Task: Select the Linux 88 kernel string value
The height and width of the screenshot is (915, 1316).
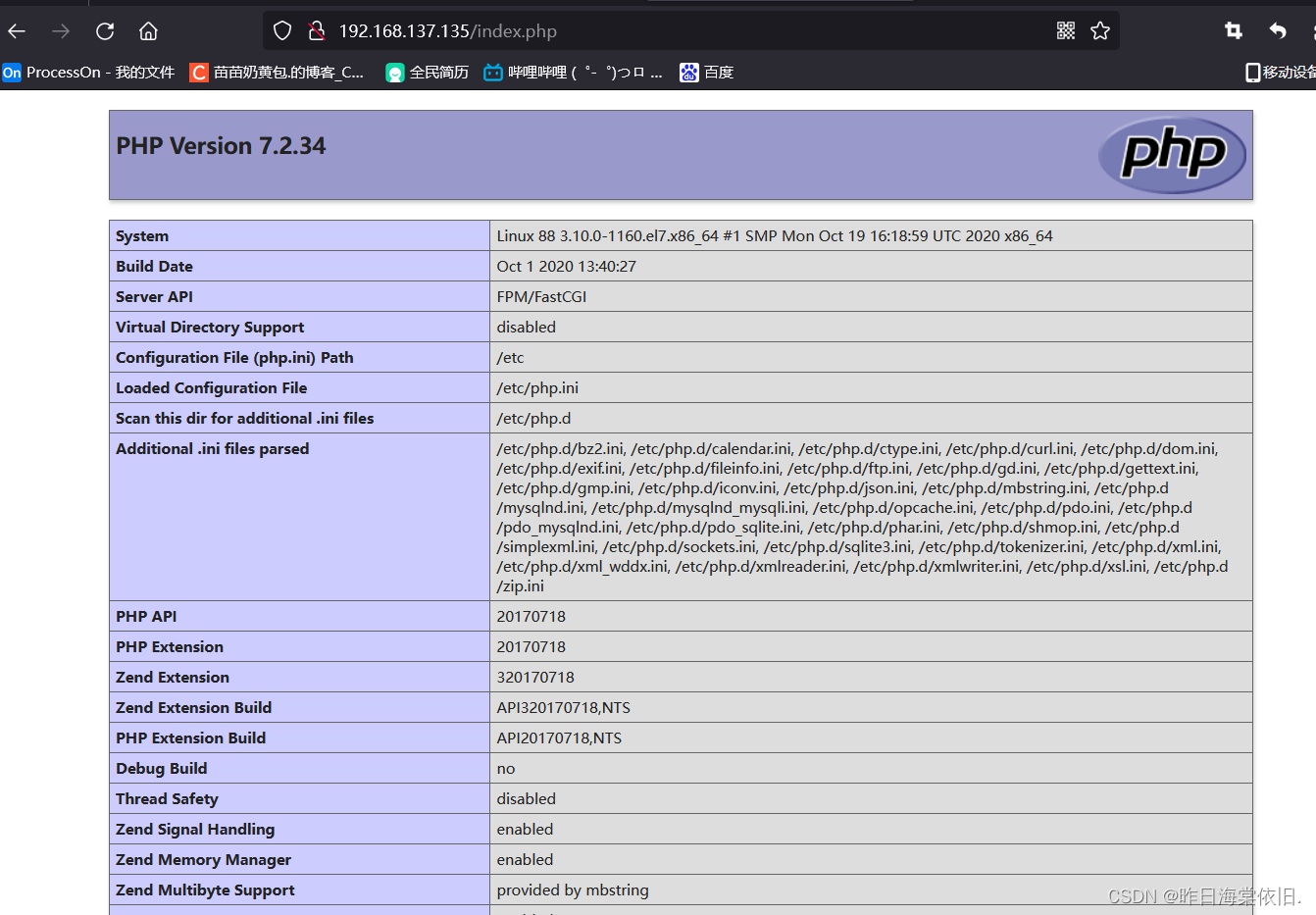Action: click(x=775, y=236)
